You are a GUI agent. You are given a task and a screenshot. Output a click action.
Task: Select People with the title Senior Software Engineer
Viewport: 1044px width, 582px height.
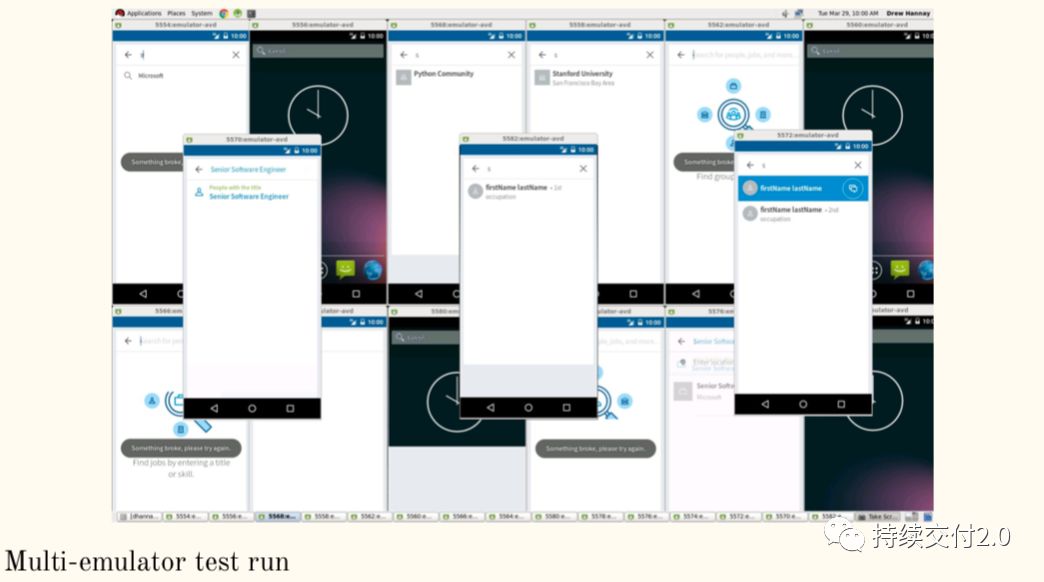tap(252, 192)
